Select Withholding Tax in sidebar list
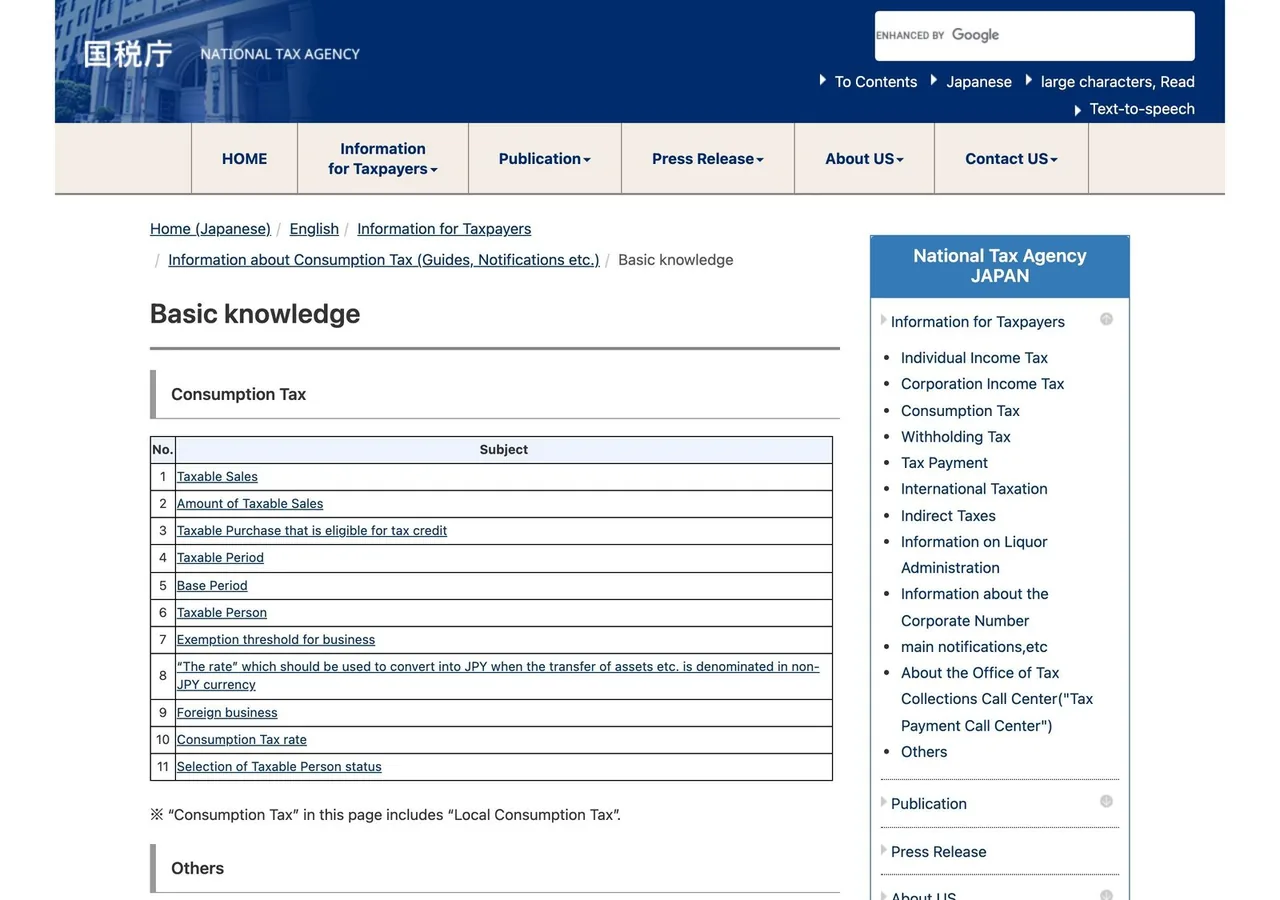Image resolution: width=1280 pixels, height=900 pixels. pyautogui.click(x=956, y=437)
